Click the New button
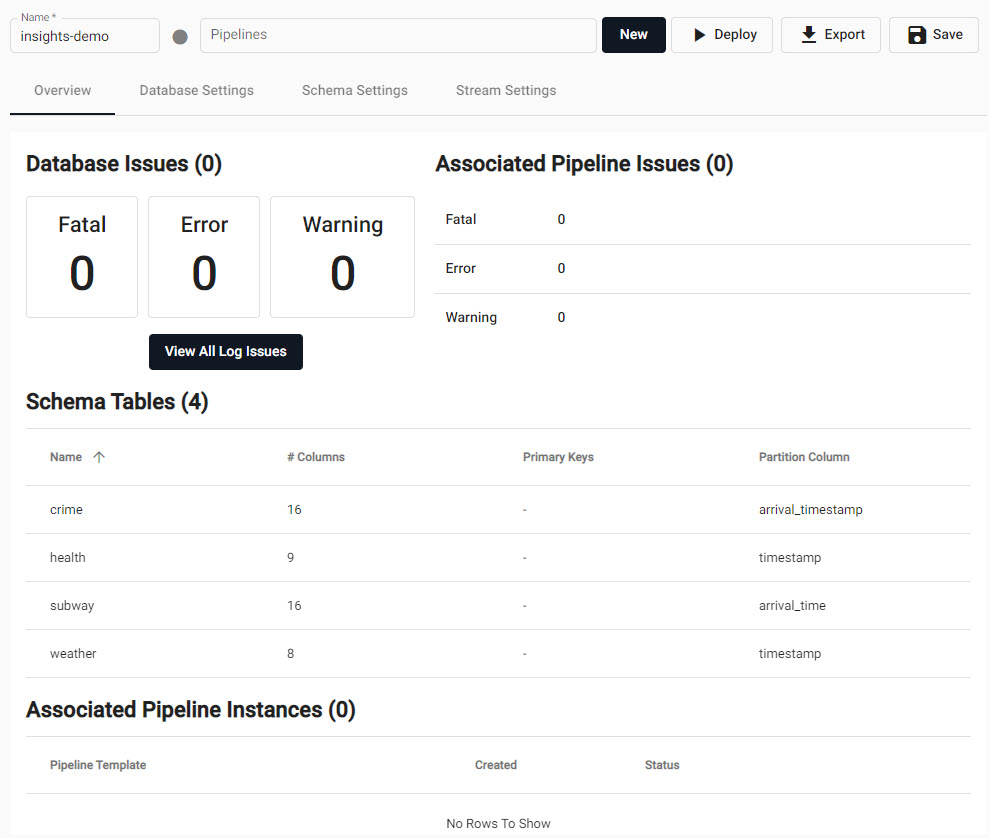989x838 pixels. pos(633,35)
